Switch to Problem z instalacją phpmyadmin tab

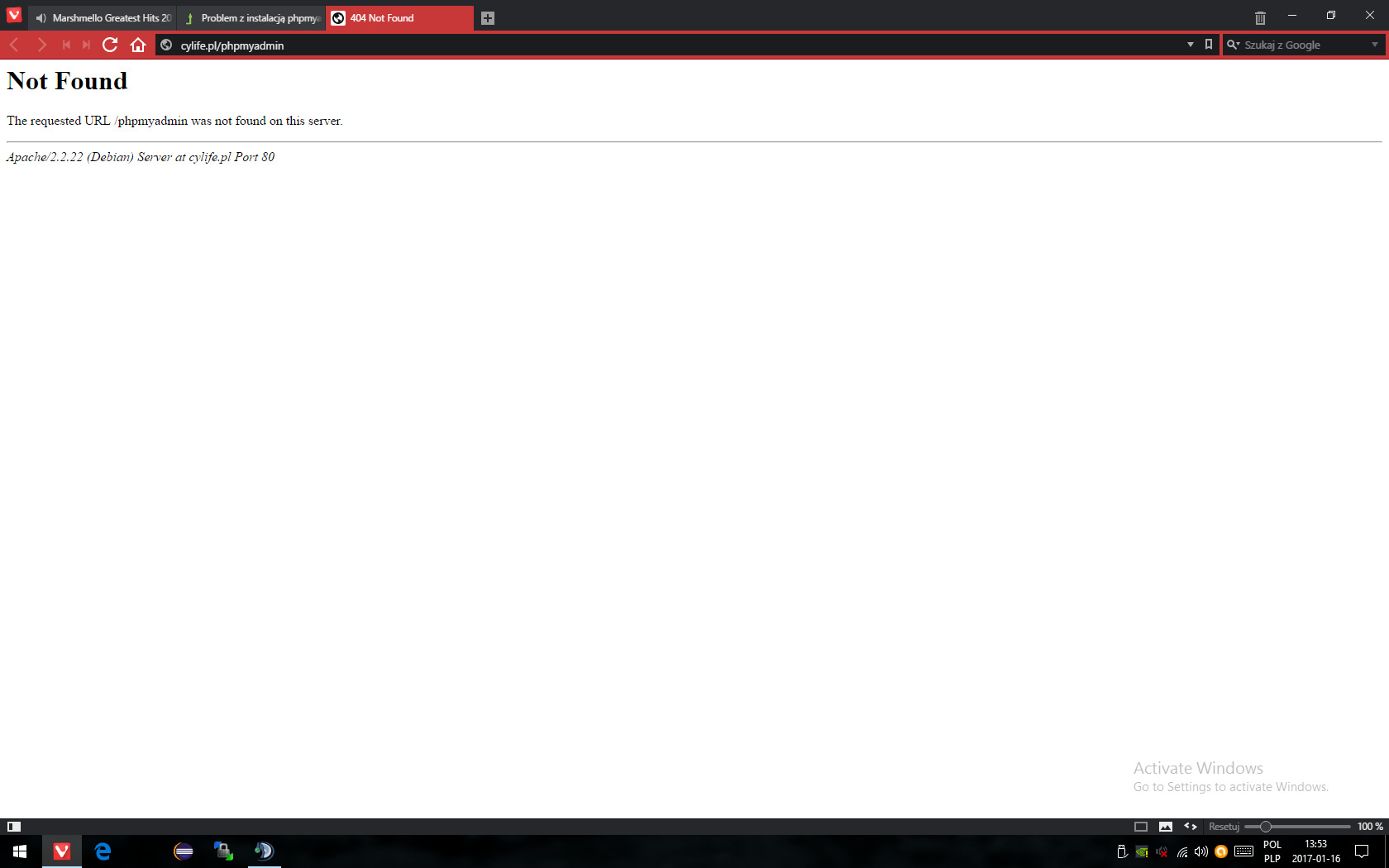pos(256,18)
